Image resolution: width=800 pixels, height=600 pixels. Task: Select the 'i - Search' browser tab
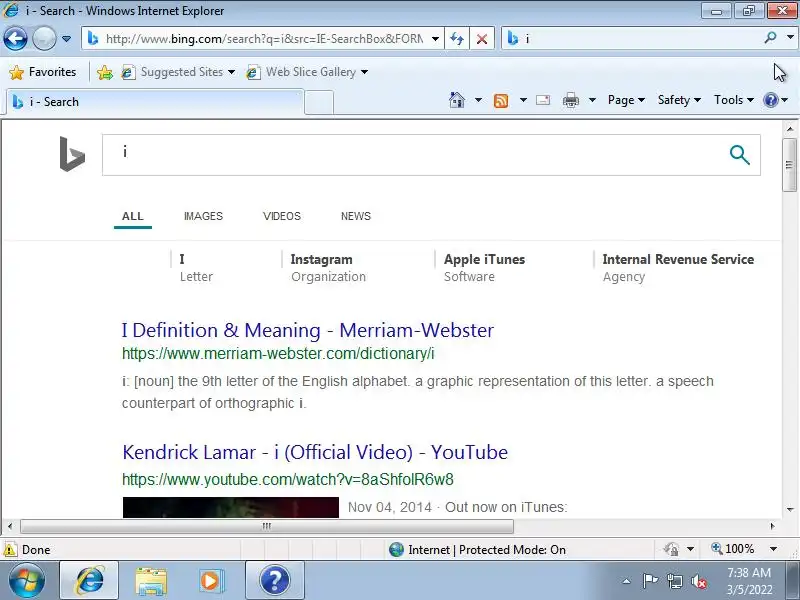click(x=154, y=102)
